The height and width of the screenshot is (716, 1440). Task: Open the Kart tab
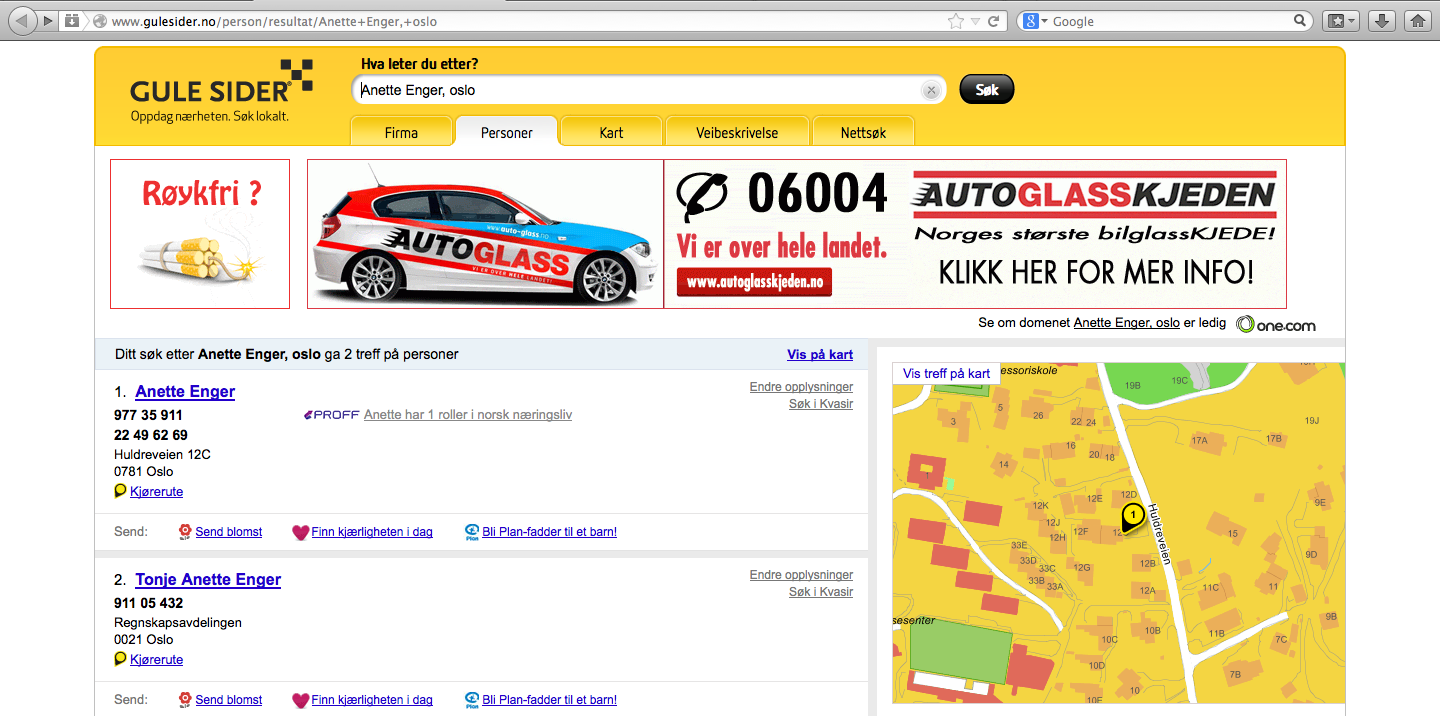(x=611, y=132)
